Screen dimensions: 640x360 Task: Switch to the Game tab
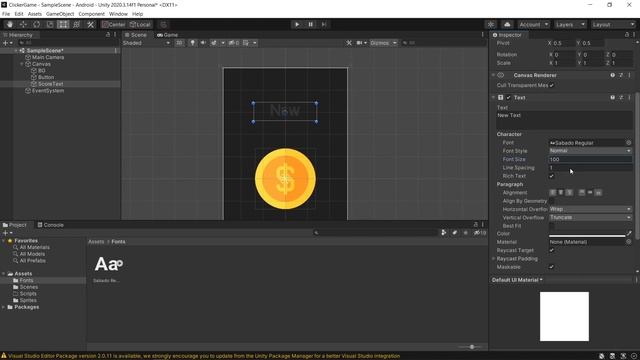[x=168, y=35]
